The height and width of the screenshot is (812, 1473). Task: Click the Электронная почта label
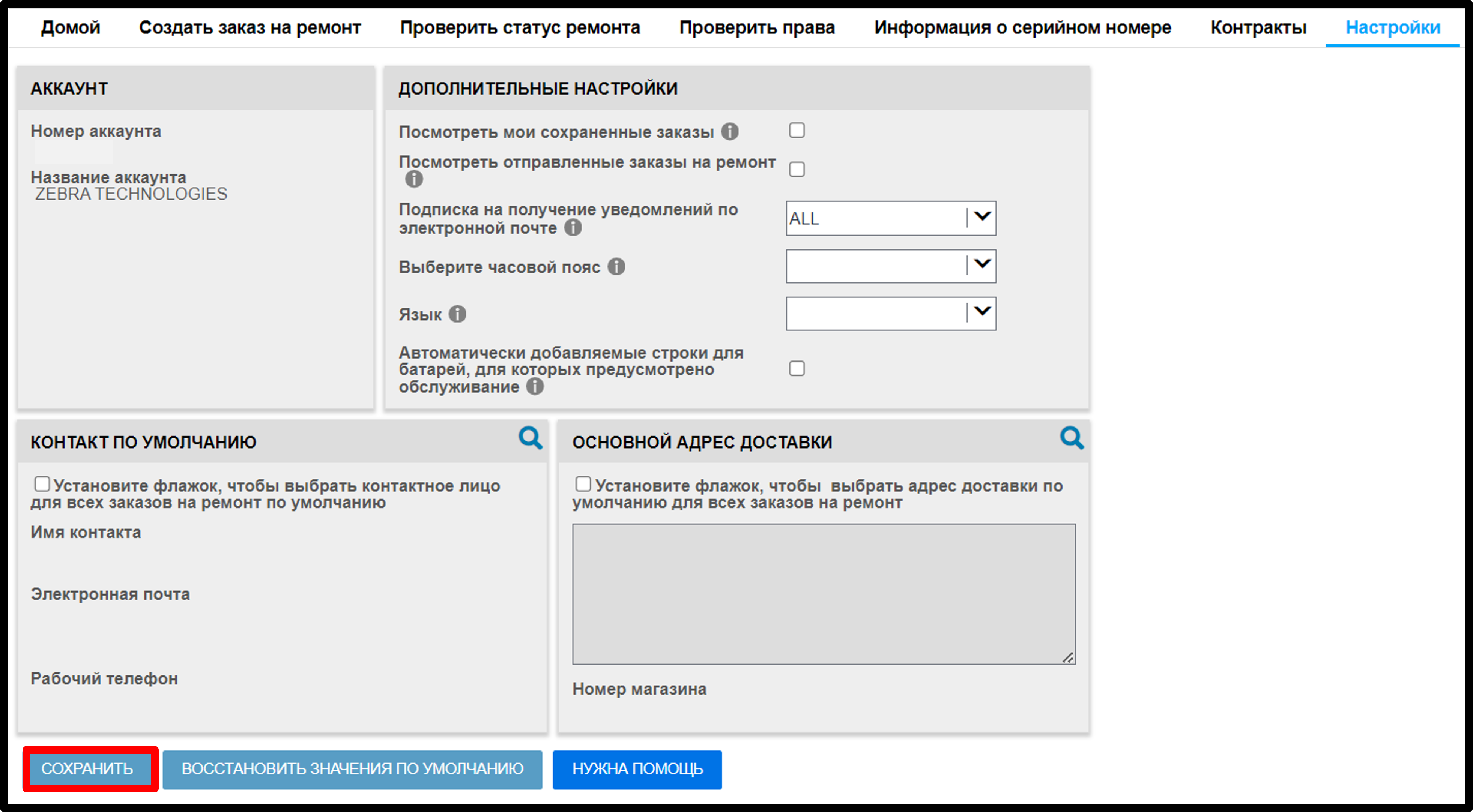pos(110,594)
